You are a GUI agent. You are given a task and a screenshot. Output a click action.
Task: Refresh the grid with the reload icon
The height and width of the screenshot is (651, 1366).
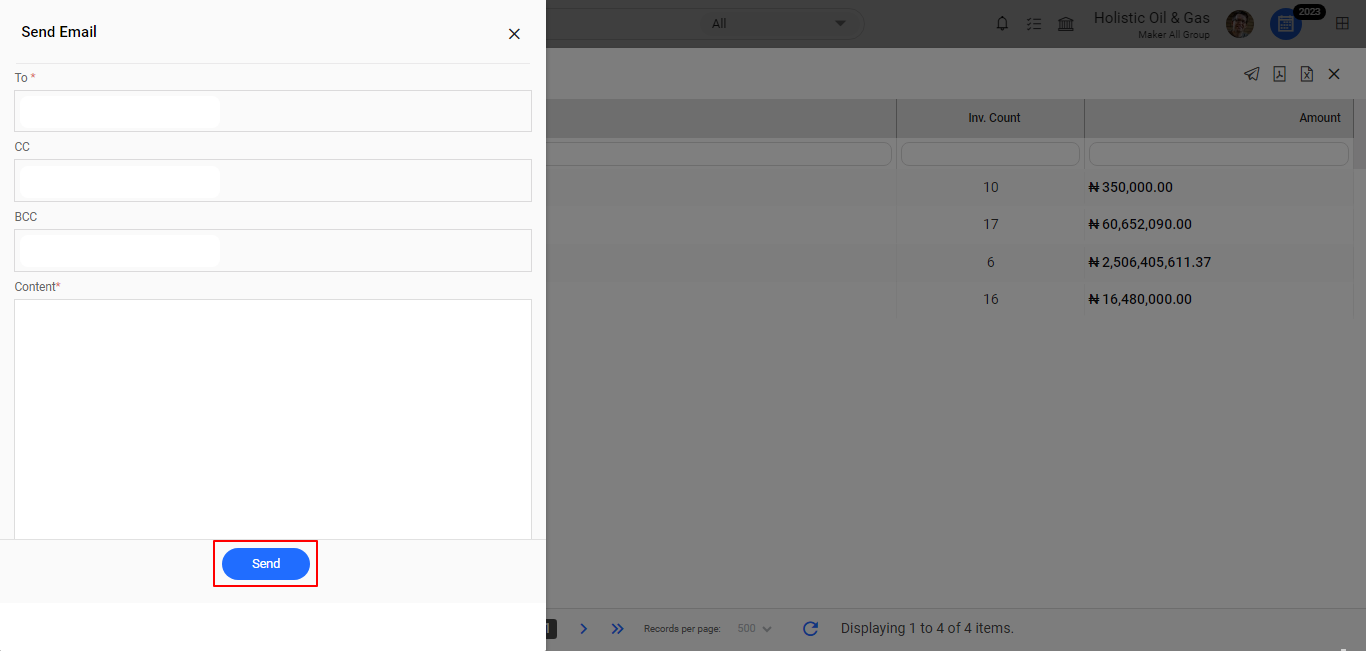pyautogui.click(x=811, y=629)
